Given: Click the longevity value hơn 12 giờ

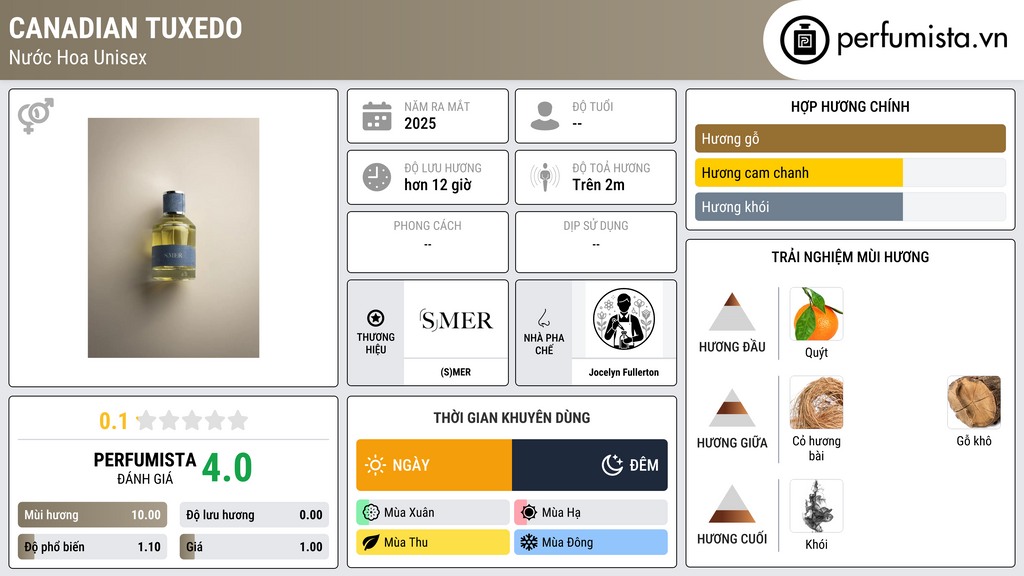Looking at the screenshot, I should click(x=438, y=185).
